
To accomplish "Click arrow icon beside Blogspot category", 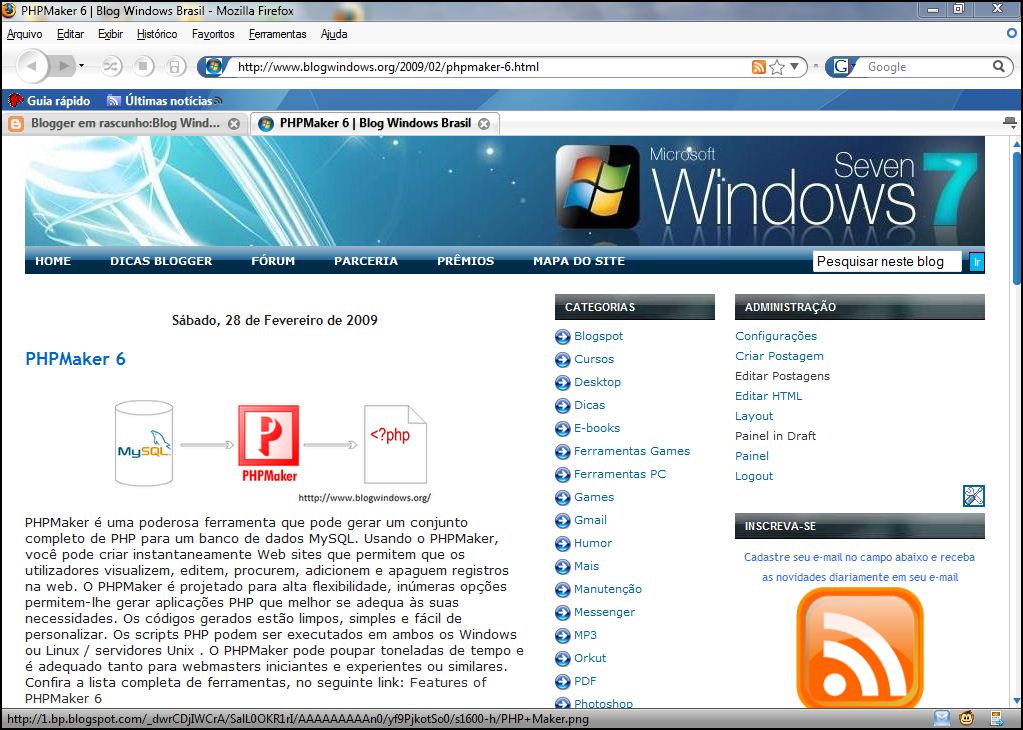I will pos(562,337).
